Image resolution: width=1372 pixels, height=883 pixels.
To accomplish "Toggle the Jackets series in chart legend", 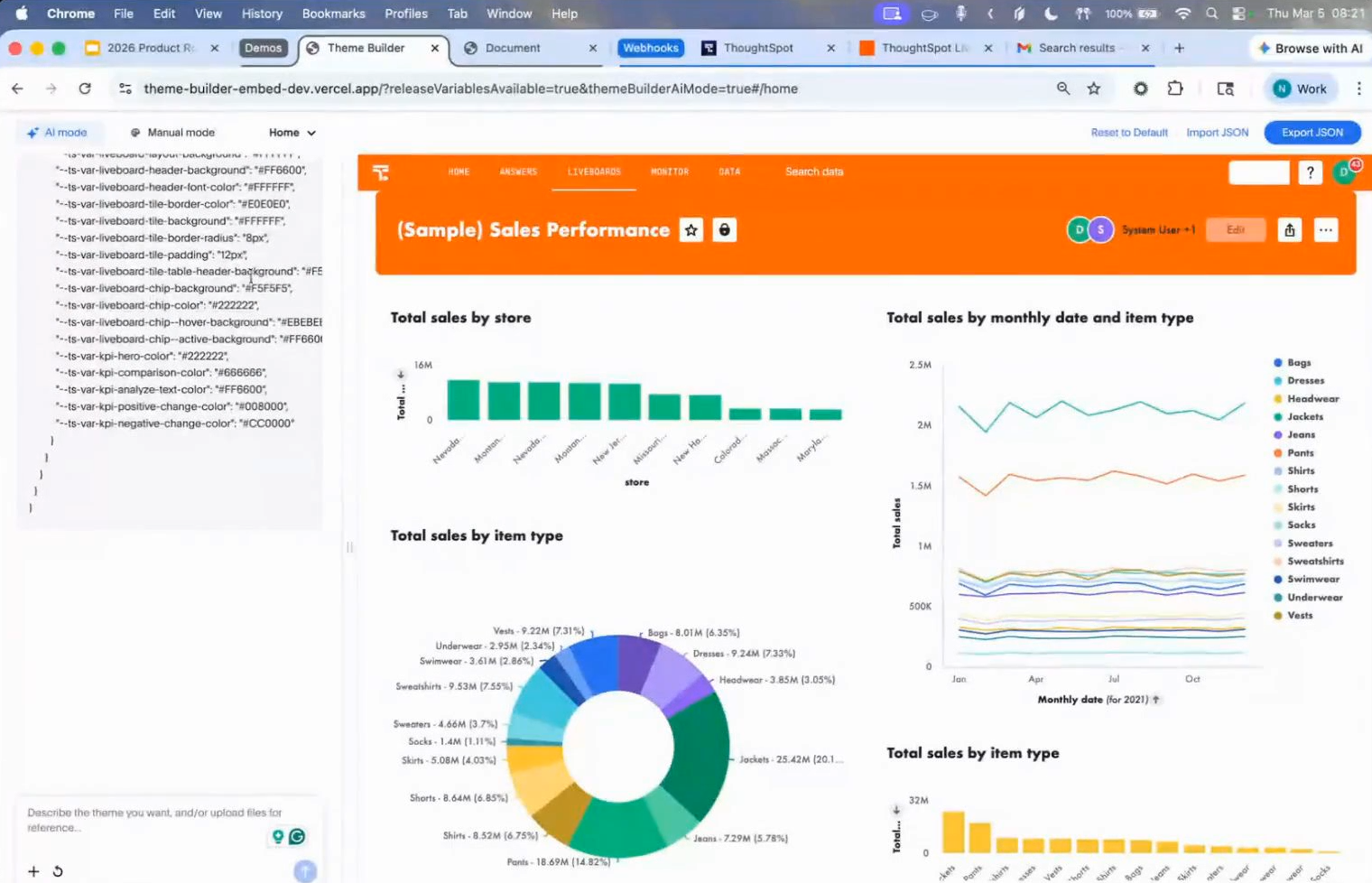I will click(x=1304, y=417).
